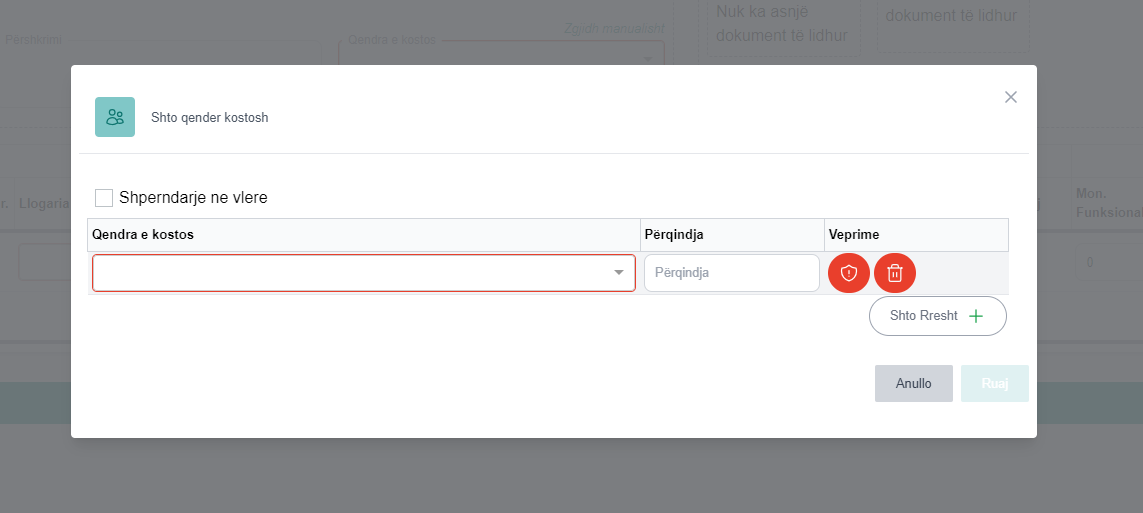This screenshot has height=513, width=1143.
Task: Click the Qendra e kostos column header
Action: [x=143, y=234]
